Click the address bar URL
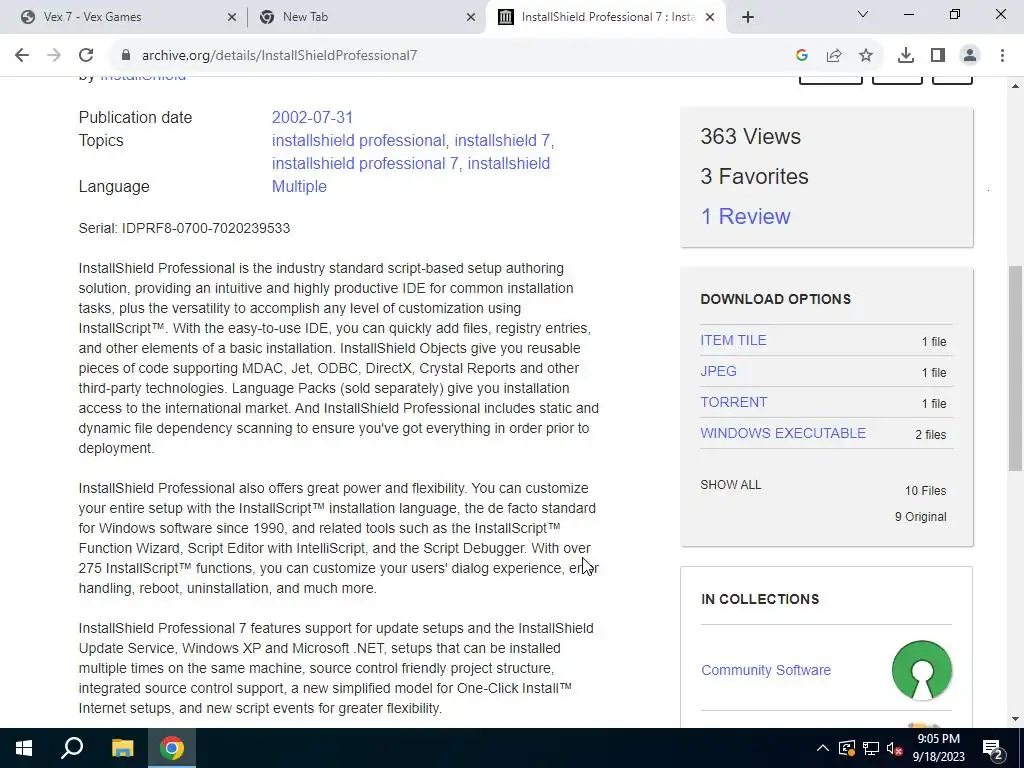Screen dimensions: 1024x768 pos(280,56)
